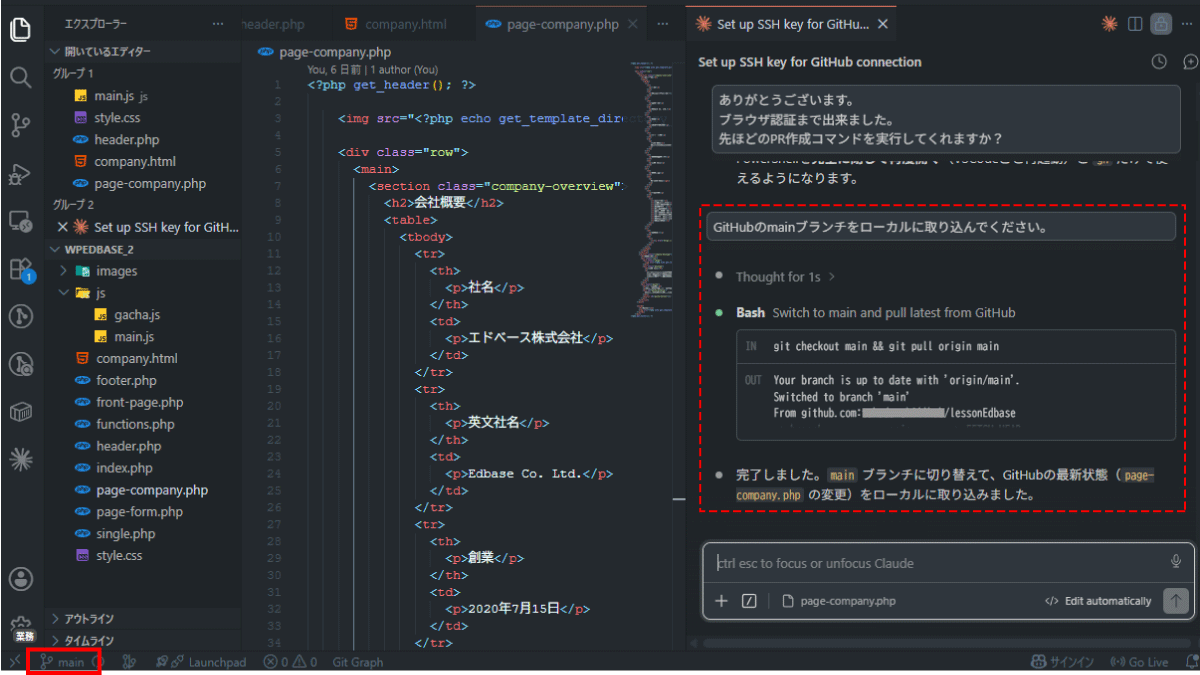Open Git Graph from status bar
The image size is (1200, 675).
pyautogui.click(x=357, y=662)
